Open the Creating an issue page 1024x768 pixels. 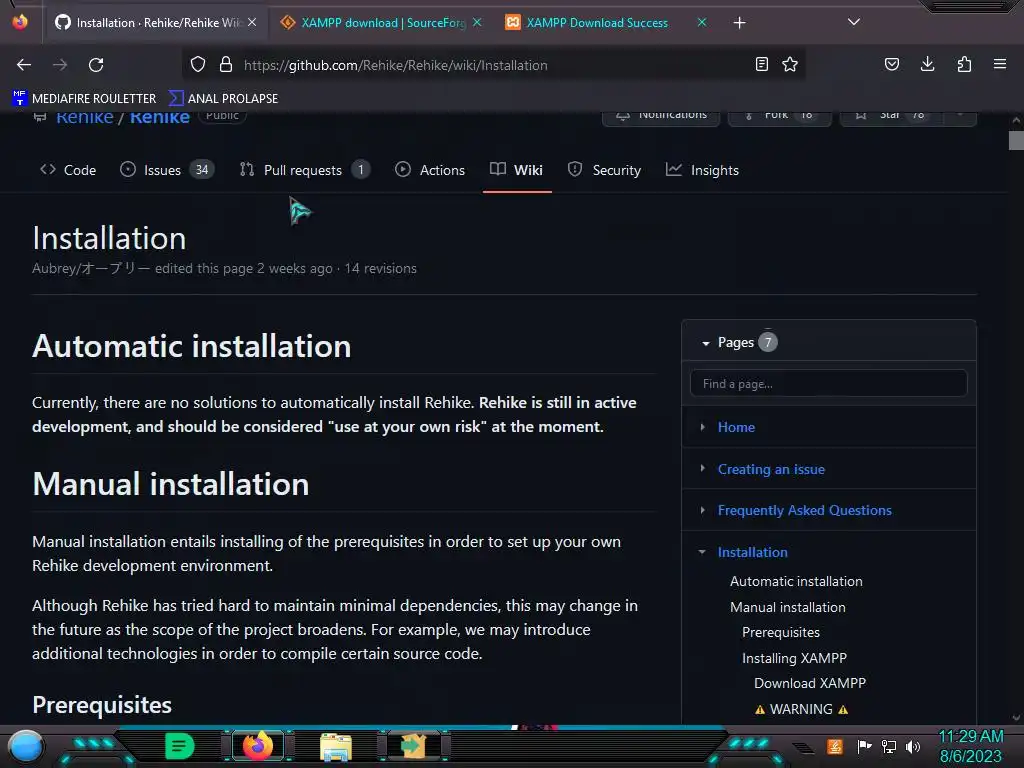[771, 469]
